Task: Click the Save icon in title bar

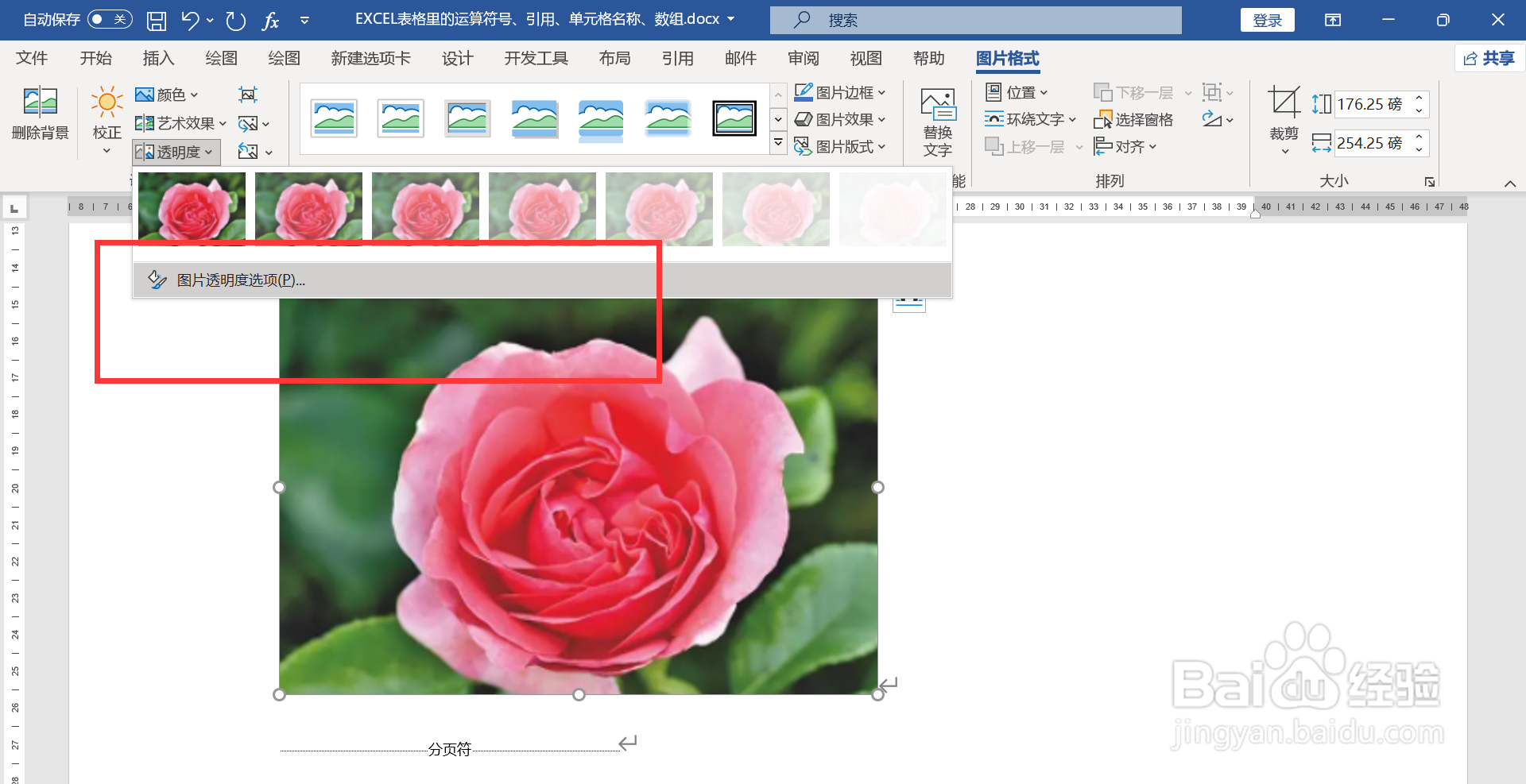Action: point(157,20)
